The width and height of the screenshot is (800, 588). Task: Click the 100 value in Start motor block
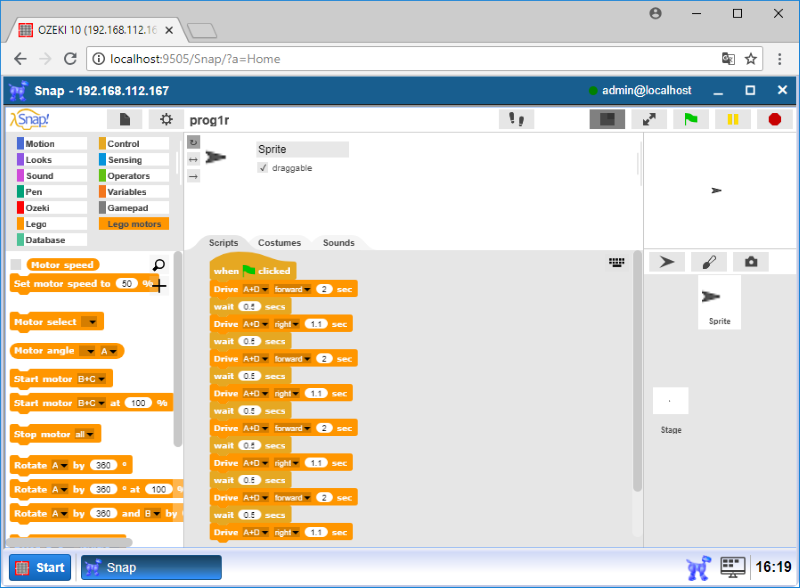click(x=138, y=403)
